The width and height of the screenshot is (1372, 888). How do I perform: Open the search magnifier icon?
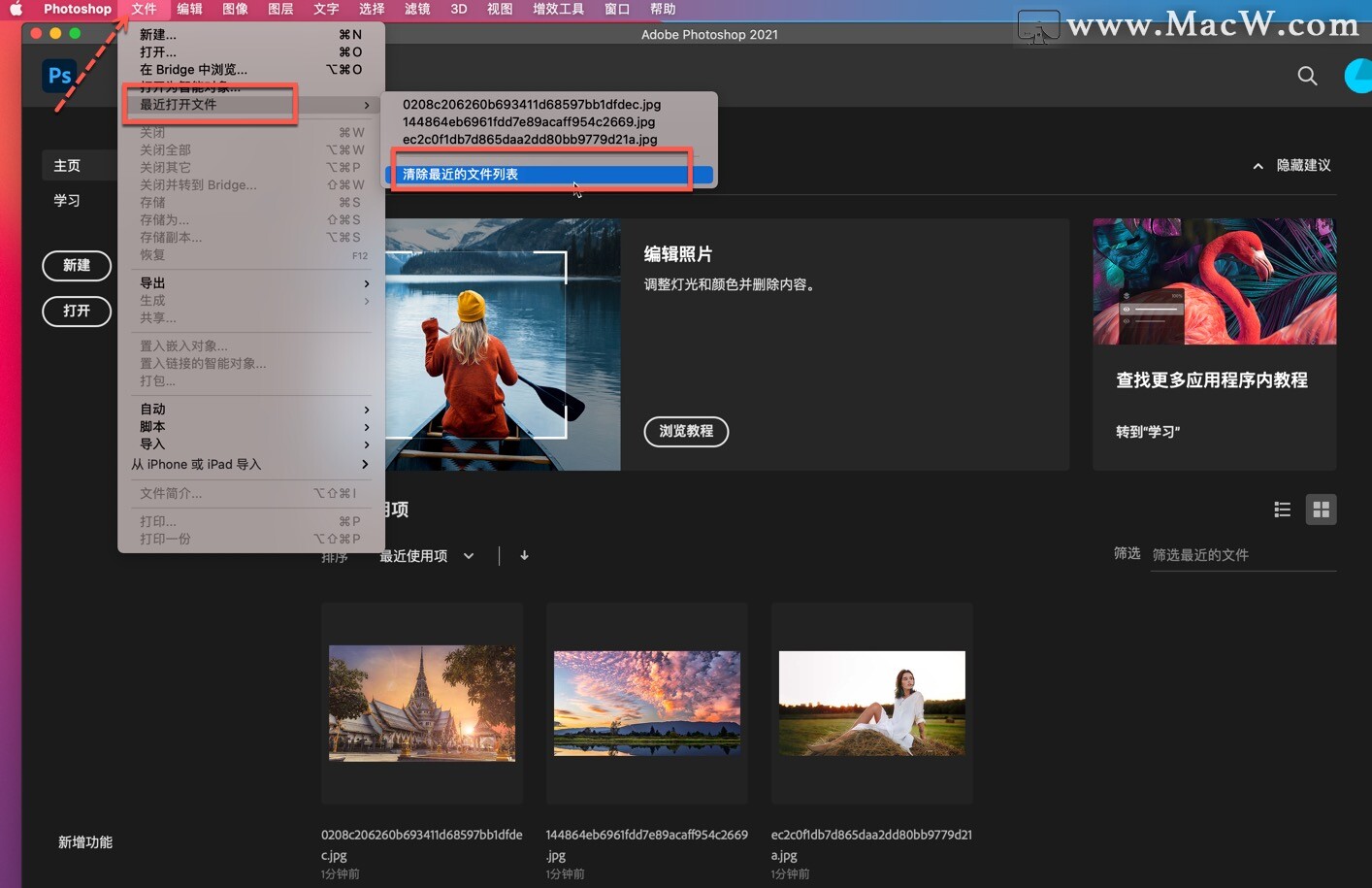click(1307, 76)
